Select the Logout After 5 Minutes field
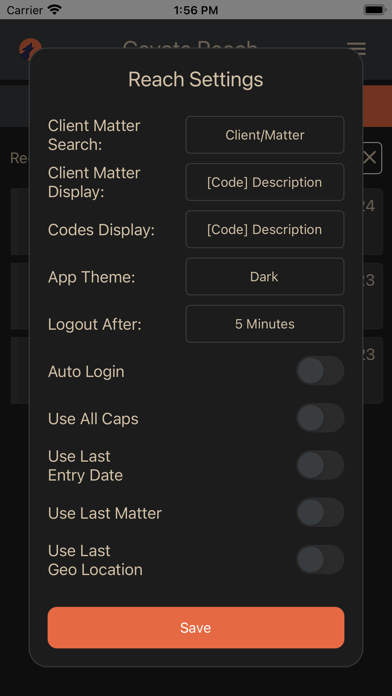 pyautogui.click(x=265, y=324)
